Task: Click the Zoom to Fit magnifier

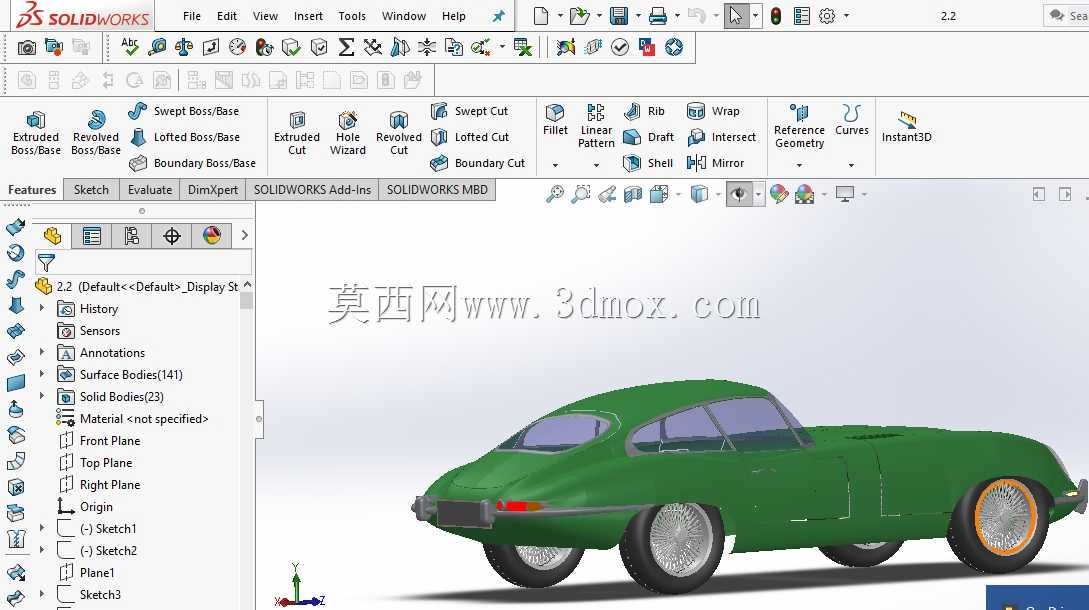Action: tap(554, 195)
